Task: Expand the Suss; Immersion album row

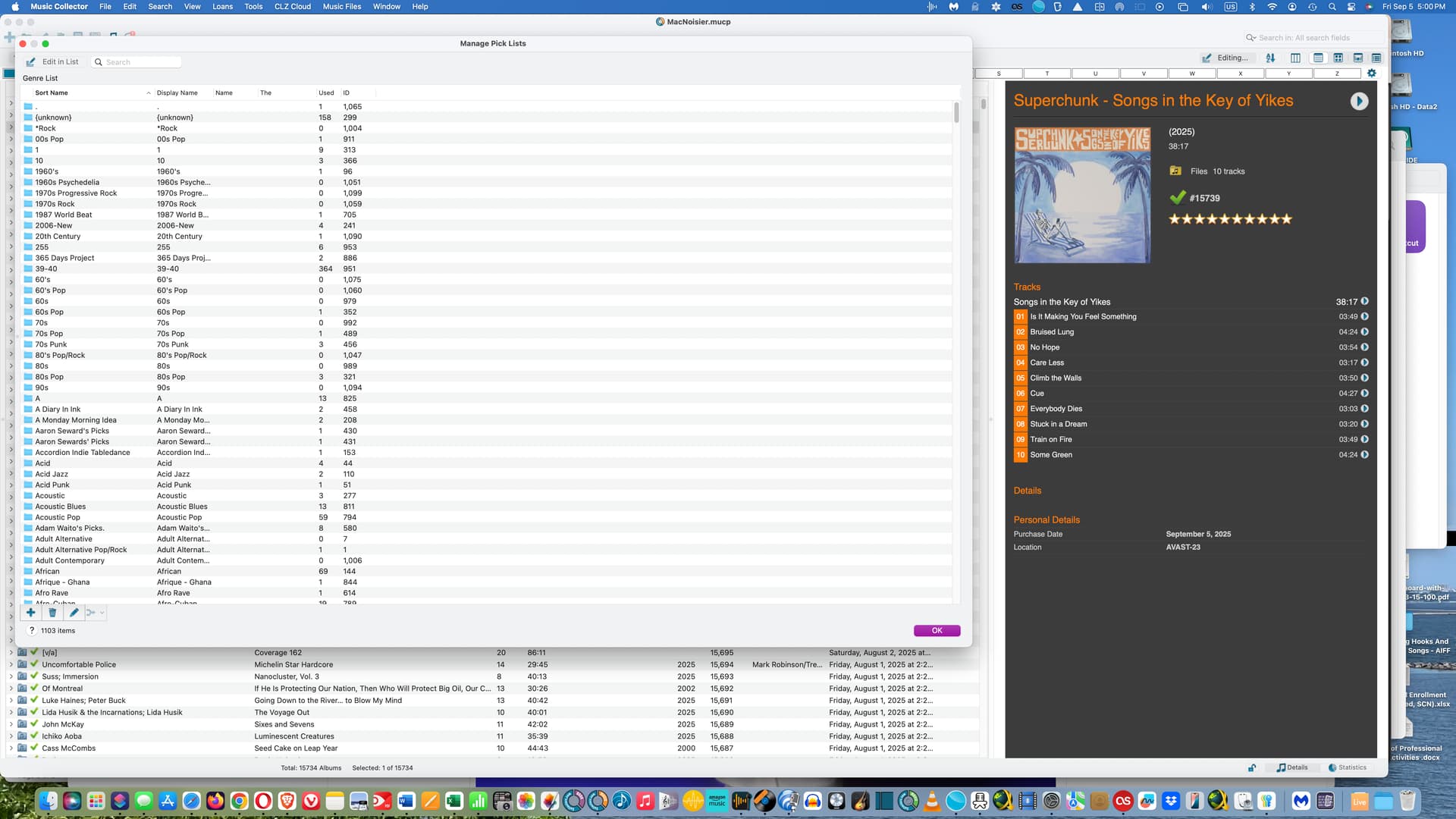Action: tap(11, 676)
